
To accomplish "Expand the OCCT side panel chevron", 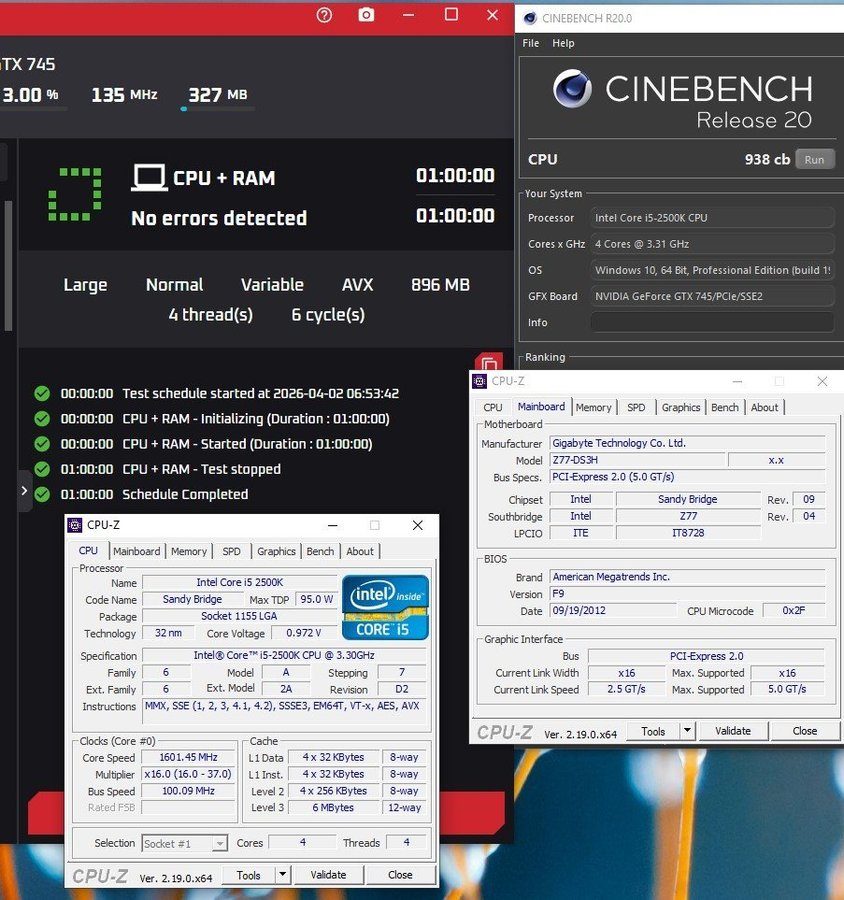I will [x=25, y=490].
